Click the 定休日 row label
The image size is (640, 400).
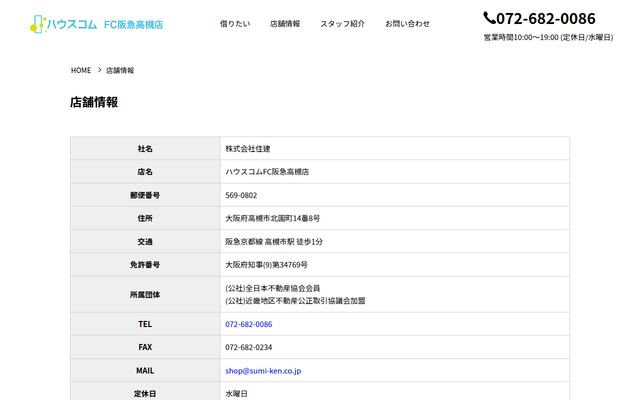pyautogui.click(x=145, y=393)
